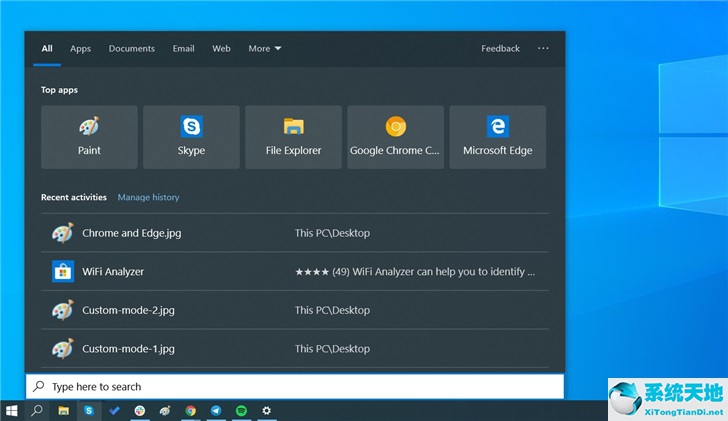Click This PC\Desktop path of Chrome and Edge.jpg
Viewport: 728px width, 421px height.
click(x=332, y=233)
